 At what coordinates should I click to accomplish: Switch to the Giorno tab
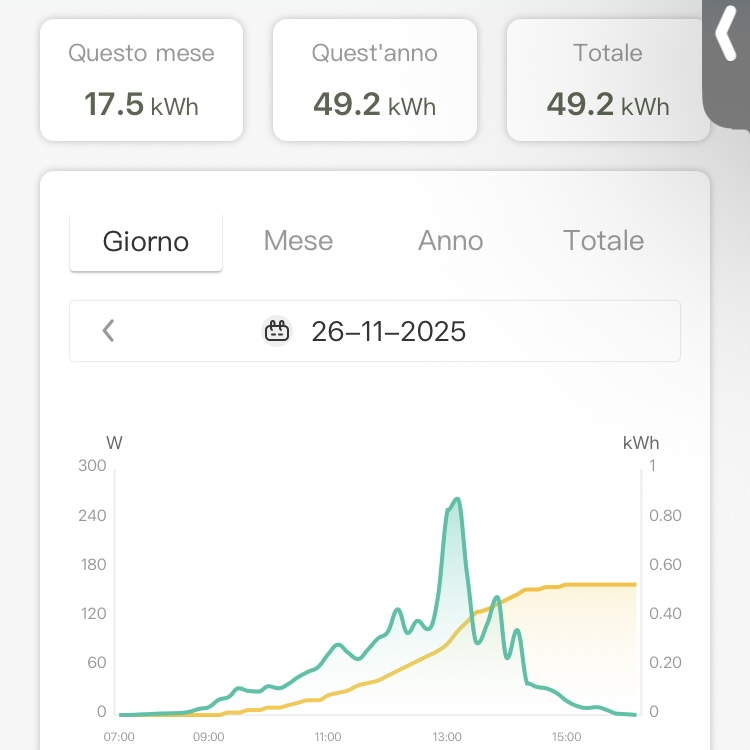coord(146,241)
